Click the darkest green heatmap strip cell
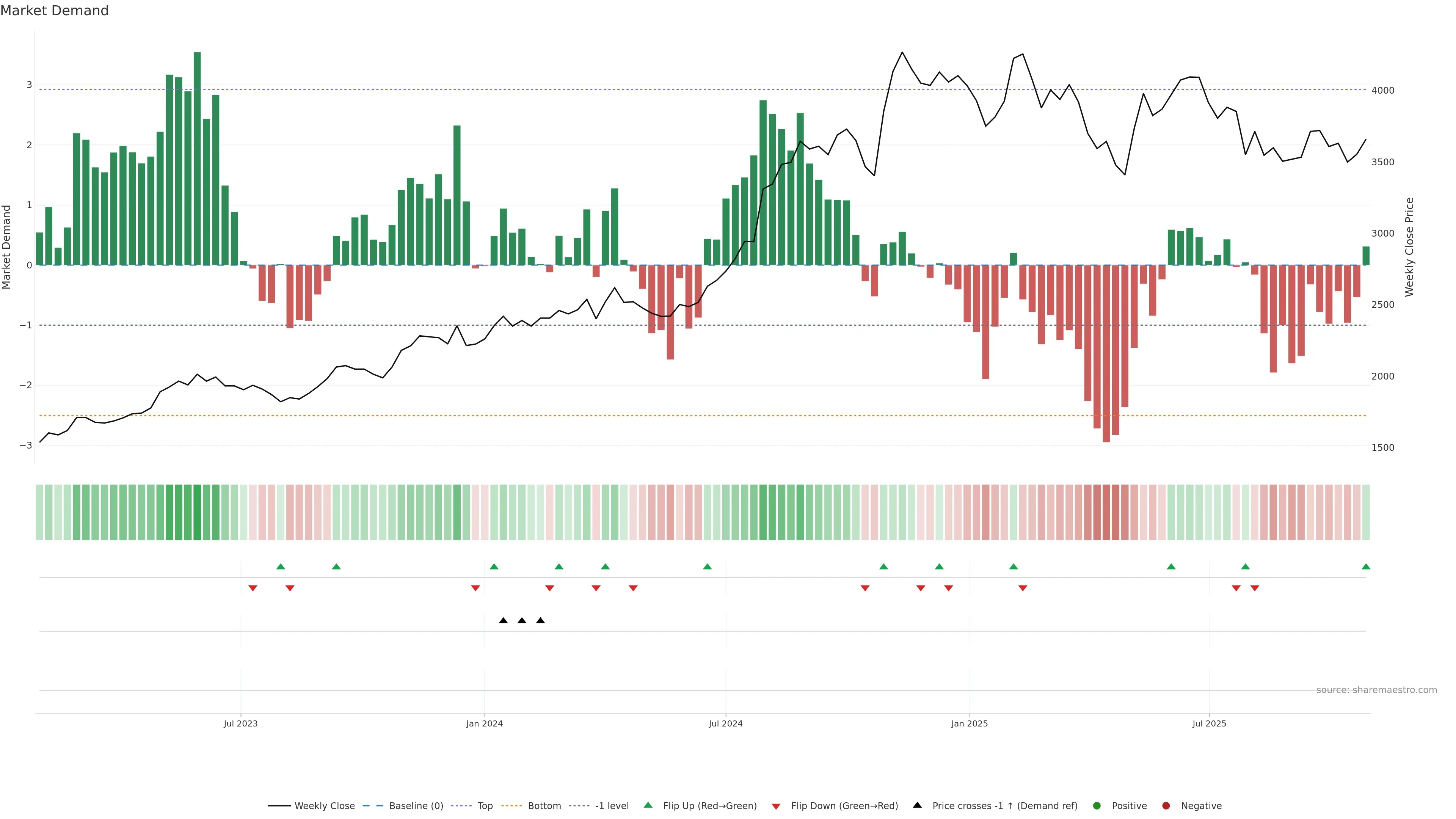 point(197,512)
